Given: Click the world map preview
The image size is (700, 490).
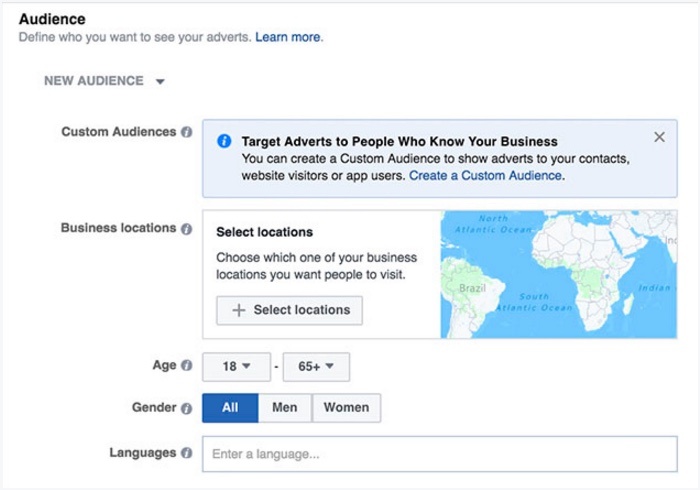Looking at the screenshot, I should point(559,274).
